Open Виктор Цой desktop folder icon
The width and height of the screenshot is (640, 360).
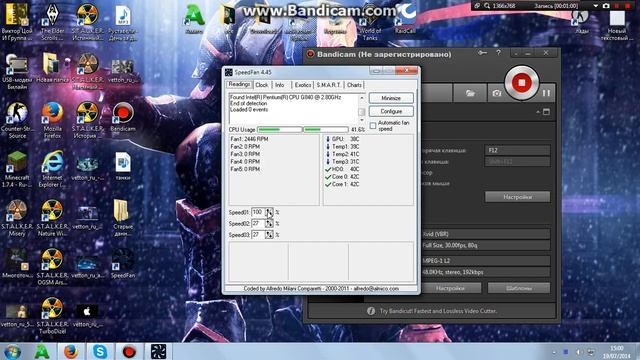(x=17, y=22)
